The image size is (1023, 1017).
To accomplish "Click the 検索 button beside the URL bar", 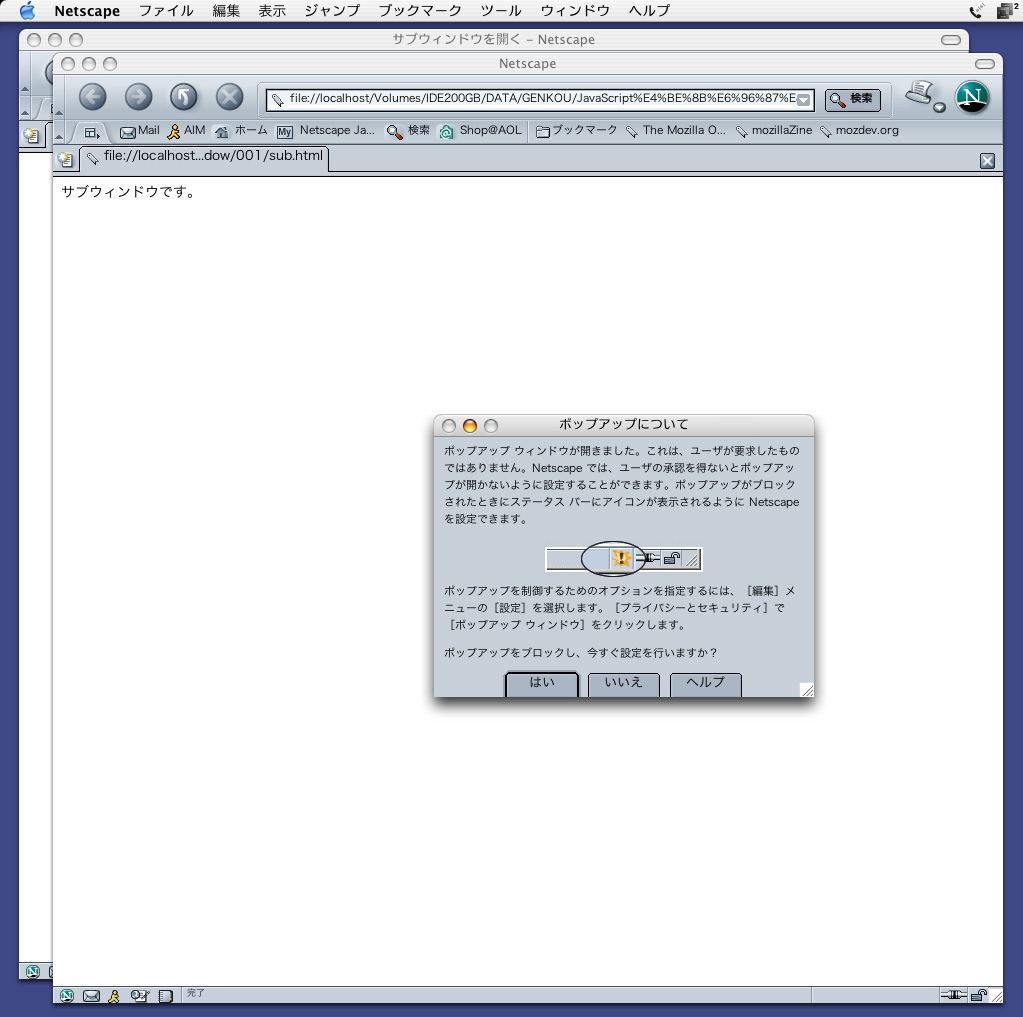I will (853, 99).
